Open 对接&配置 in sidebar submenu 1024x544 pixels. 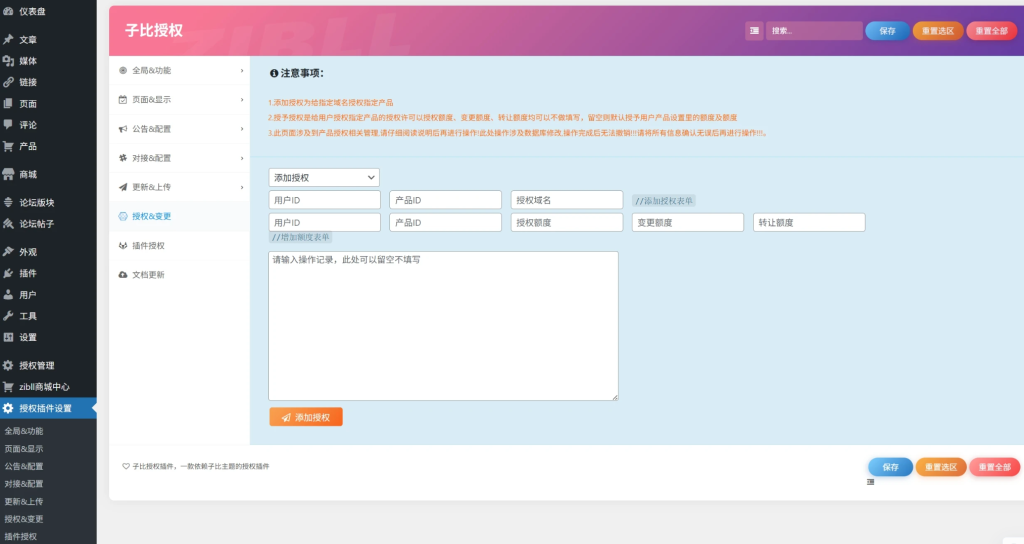[24, 484]
